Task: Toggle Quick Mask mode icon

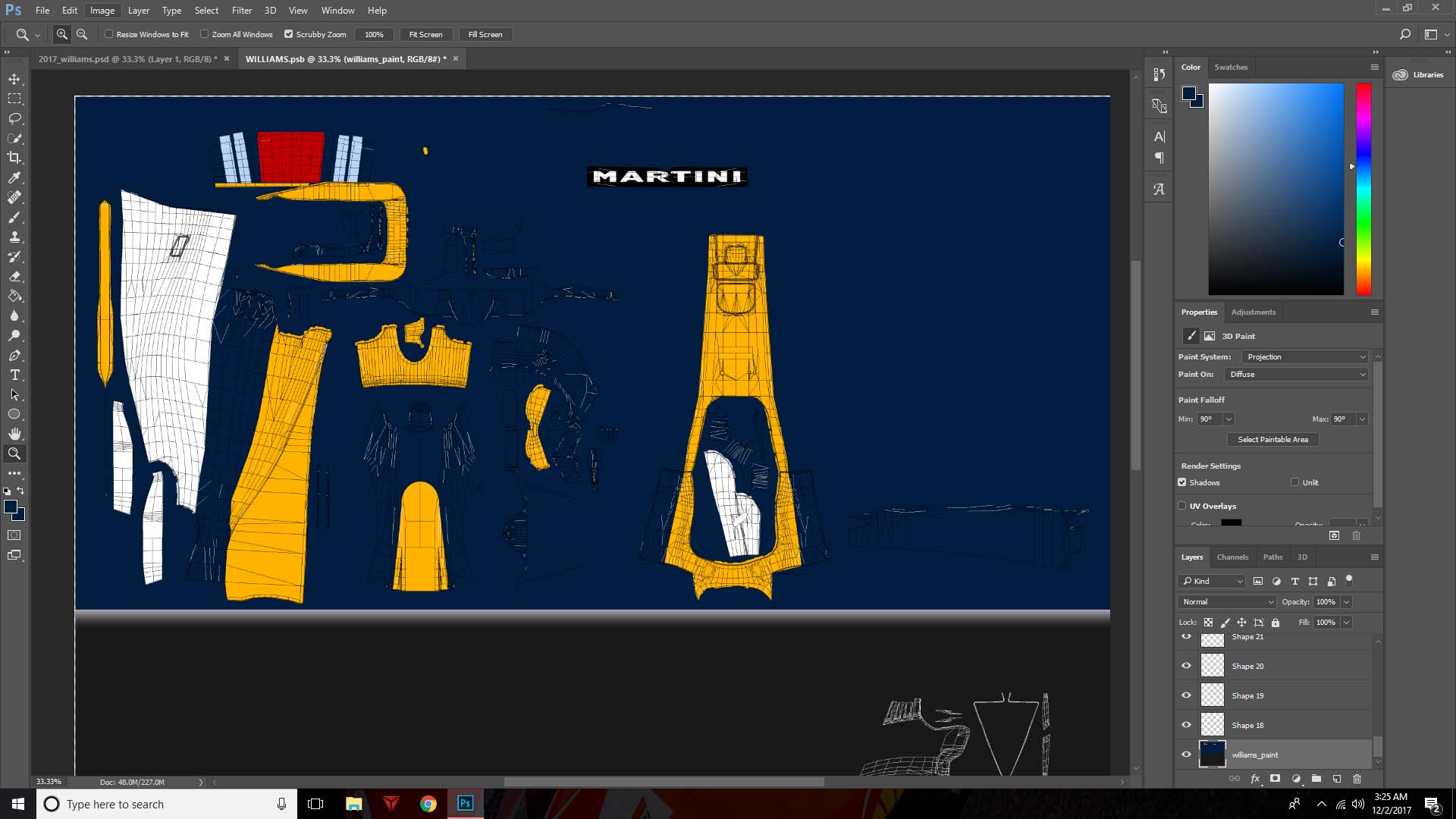Action: coord(14,535)
